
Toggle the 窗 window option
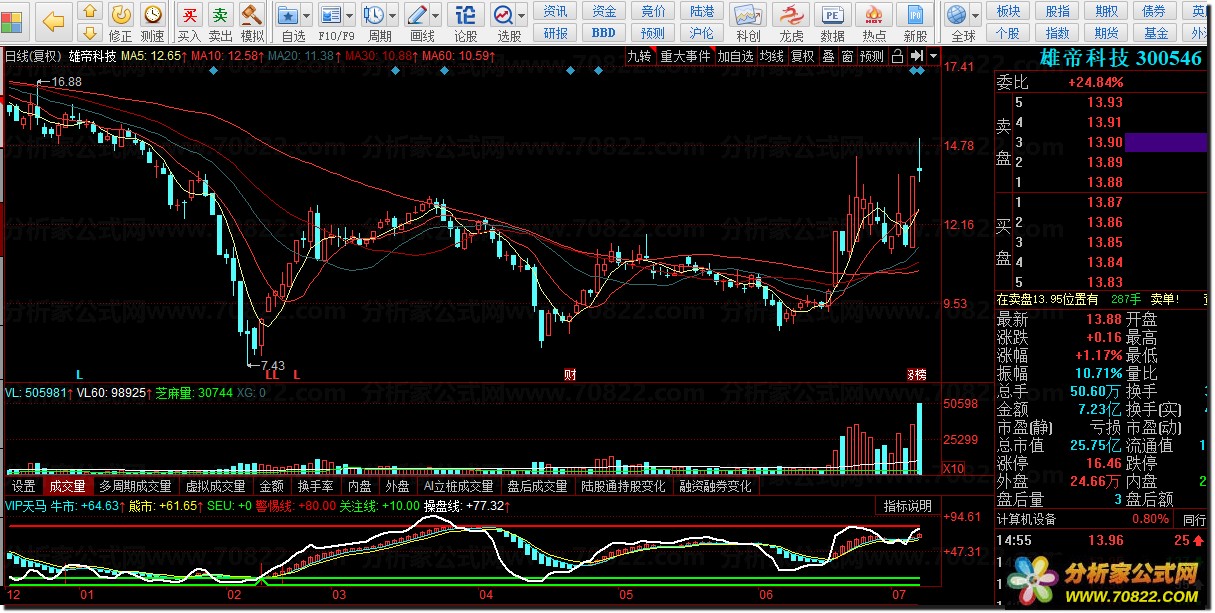coord(847,56)
